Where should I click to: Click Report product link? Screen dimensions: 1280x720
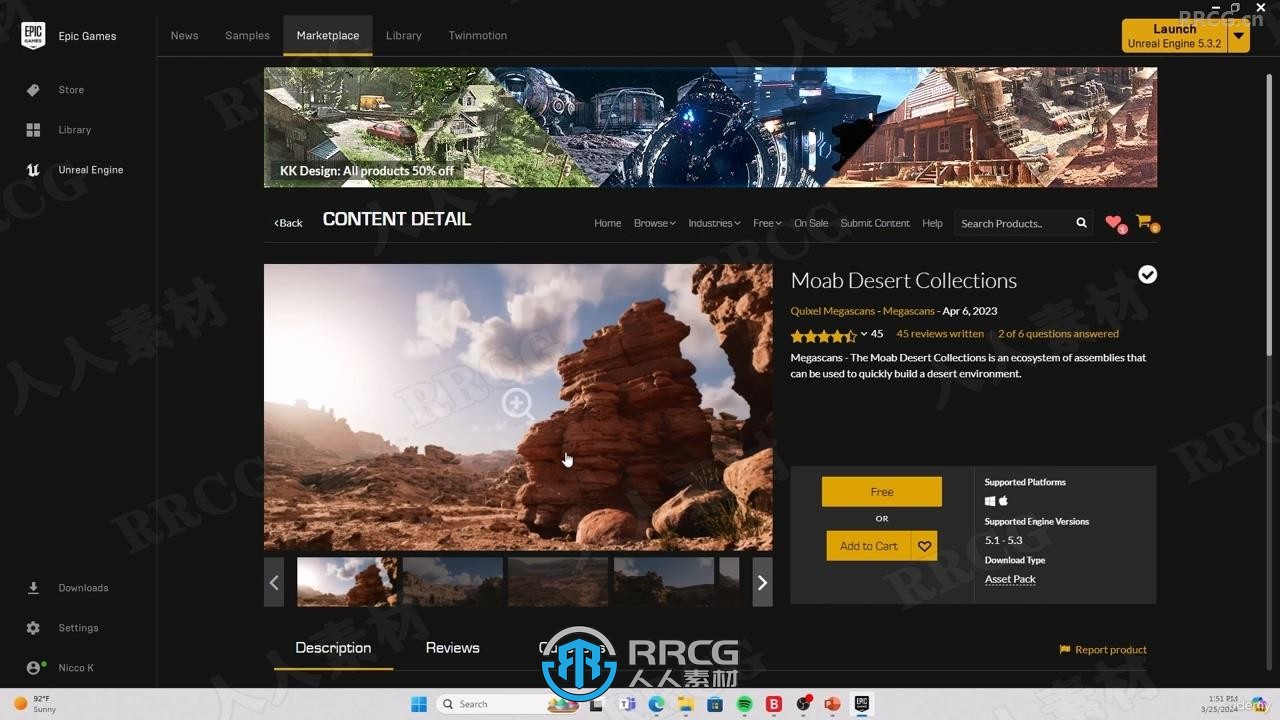point(1103,650)
